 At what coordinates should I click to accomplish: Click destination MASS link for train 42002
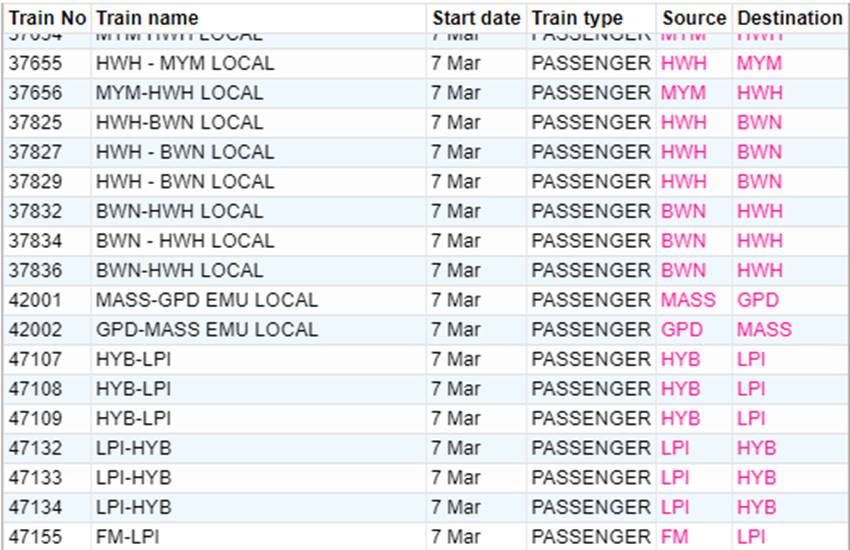764,330
